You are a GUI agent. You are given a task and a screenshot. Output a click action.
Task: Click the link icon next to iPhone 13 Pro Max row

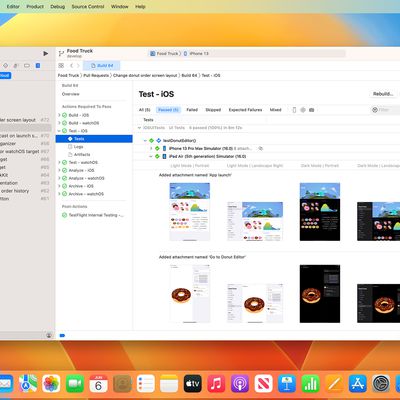261,148
